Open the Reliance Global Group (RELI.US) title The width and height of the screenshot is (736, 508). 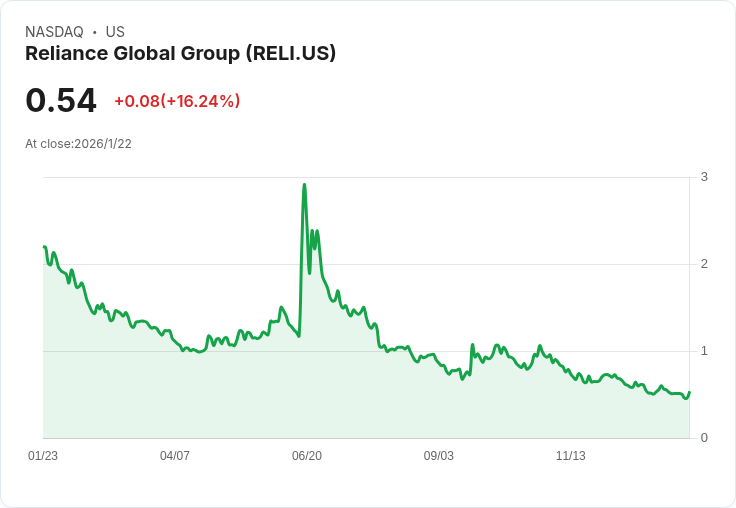tap(180, 54)
